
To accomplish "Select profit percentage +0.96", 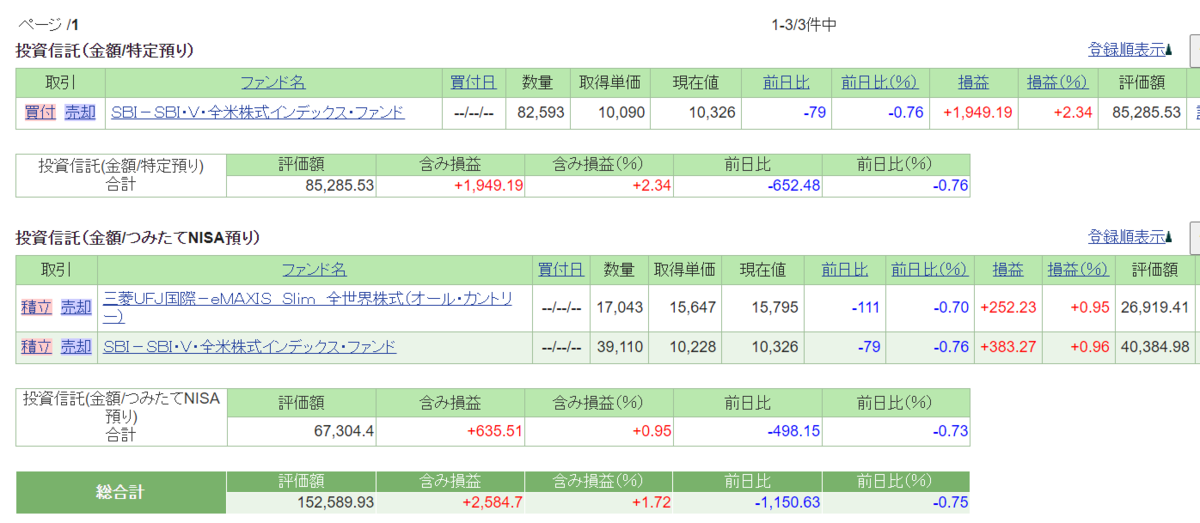I will 1090,347.
